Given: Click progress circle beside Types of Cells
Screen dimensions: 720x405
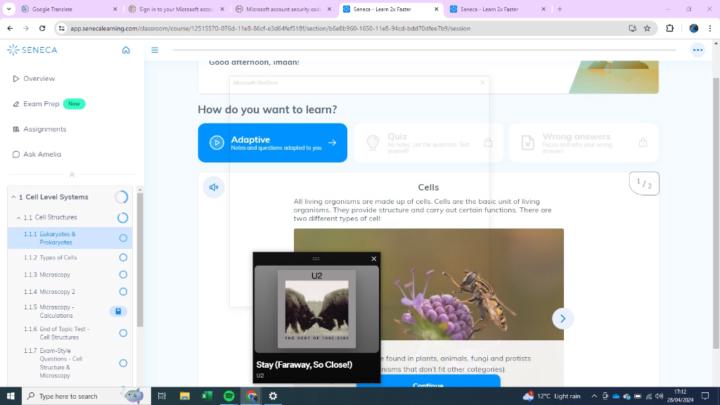Looking at the screenshot, I should point(123,258).
